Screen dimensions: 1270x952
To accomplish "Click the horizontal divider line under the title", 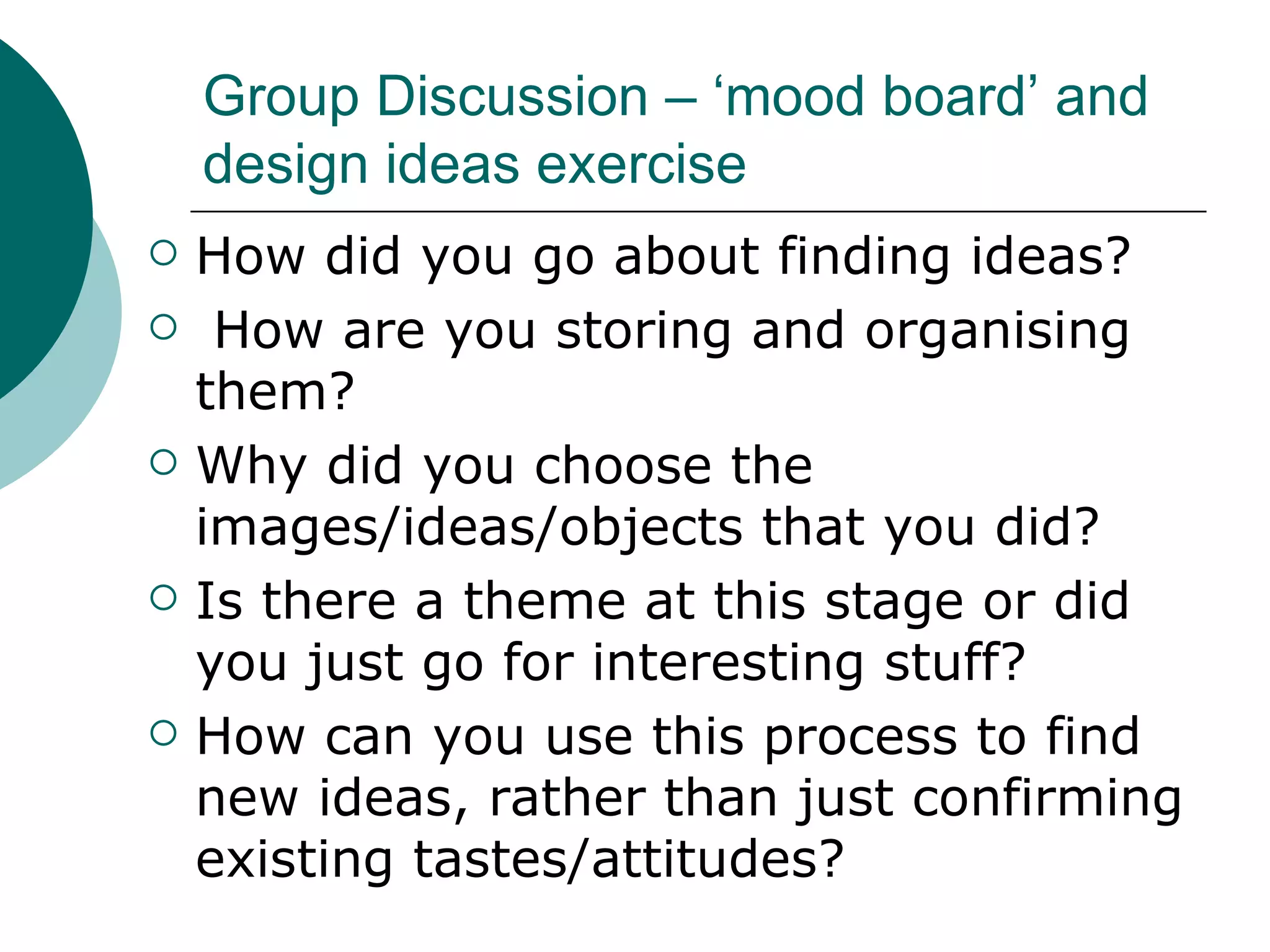I will [698, 212].
